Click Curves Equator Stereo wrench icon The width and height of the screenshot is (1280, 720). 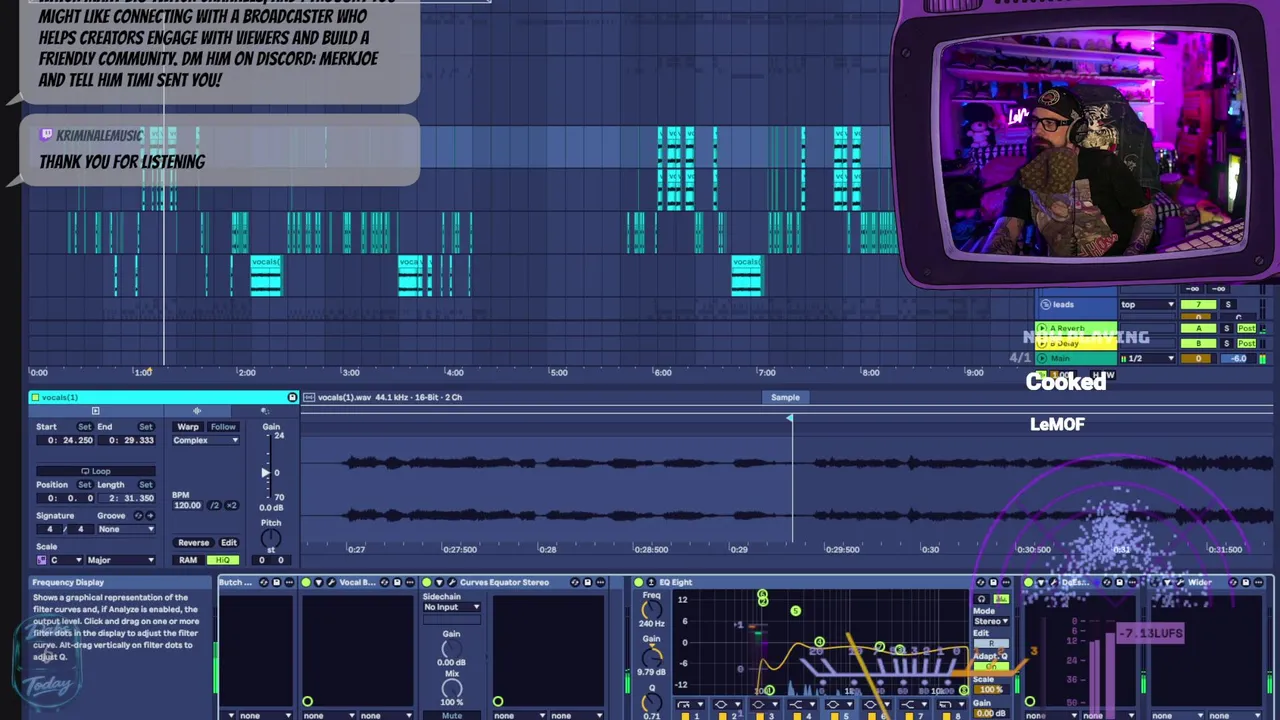tap(452, 582)
